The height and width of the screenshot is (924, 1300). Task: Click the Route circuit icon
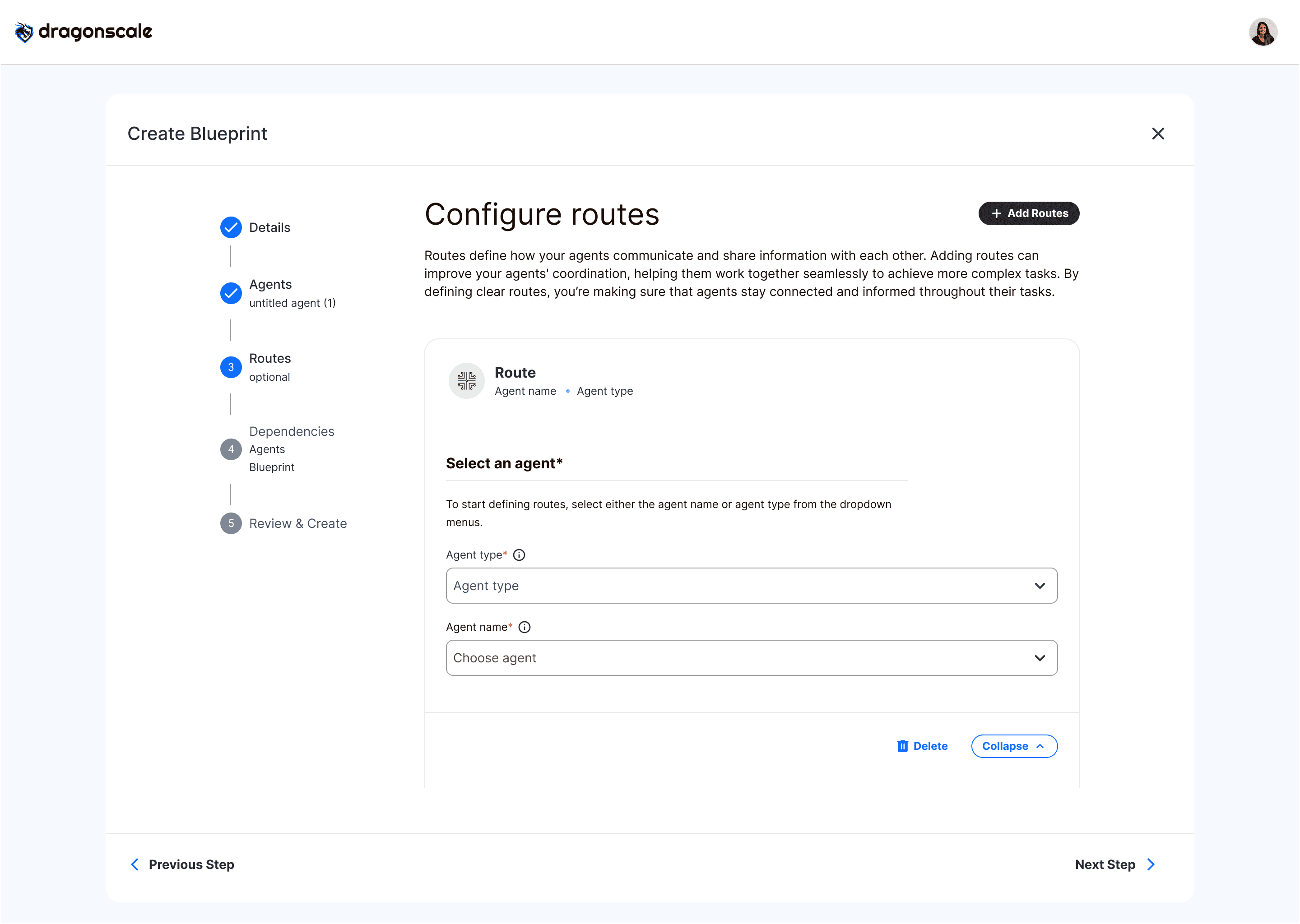click(x=466, y=381)
